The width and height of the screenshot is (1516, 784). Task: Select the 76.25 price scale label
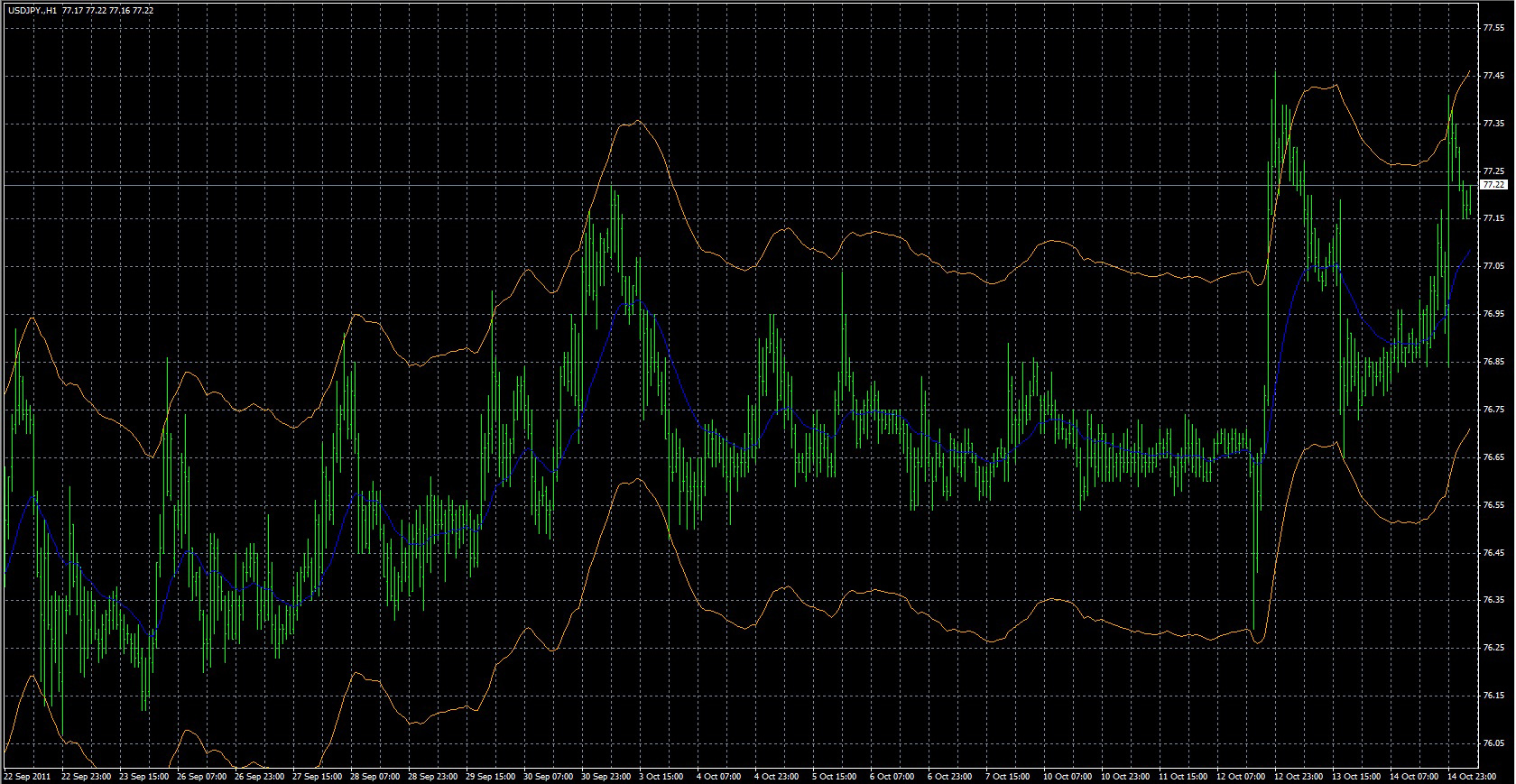(x=1493, y=648)
